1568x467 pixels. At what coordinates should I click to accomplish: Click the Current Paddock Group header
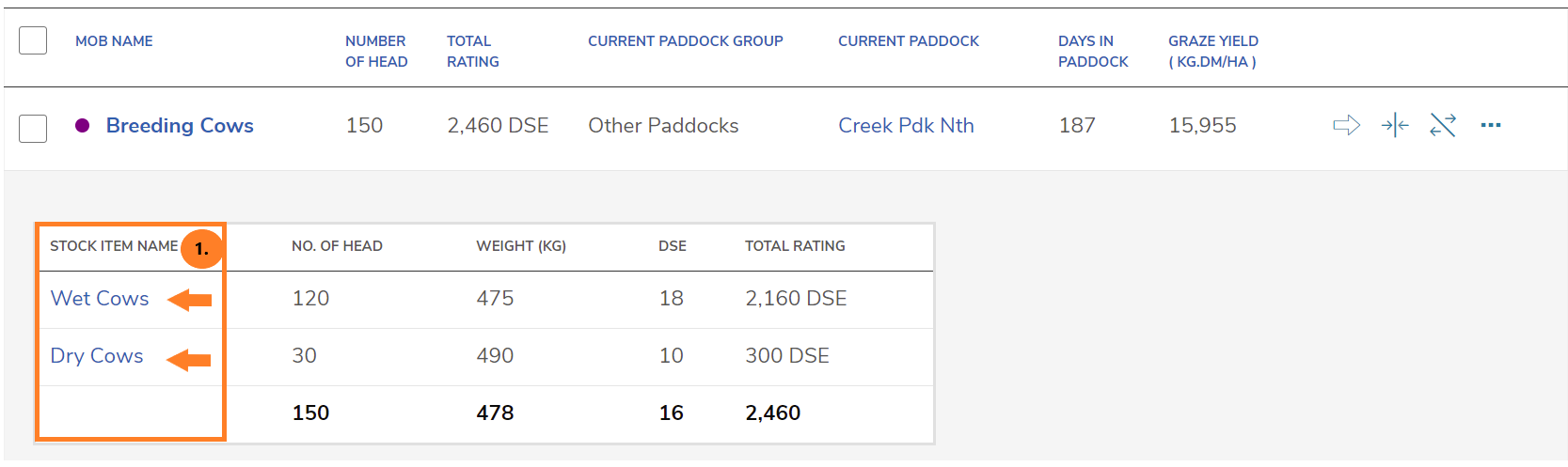click(685, 41)
